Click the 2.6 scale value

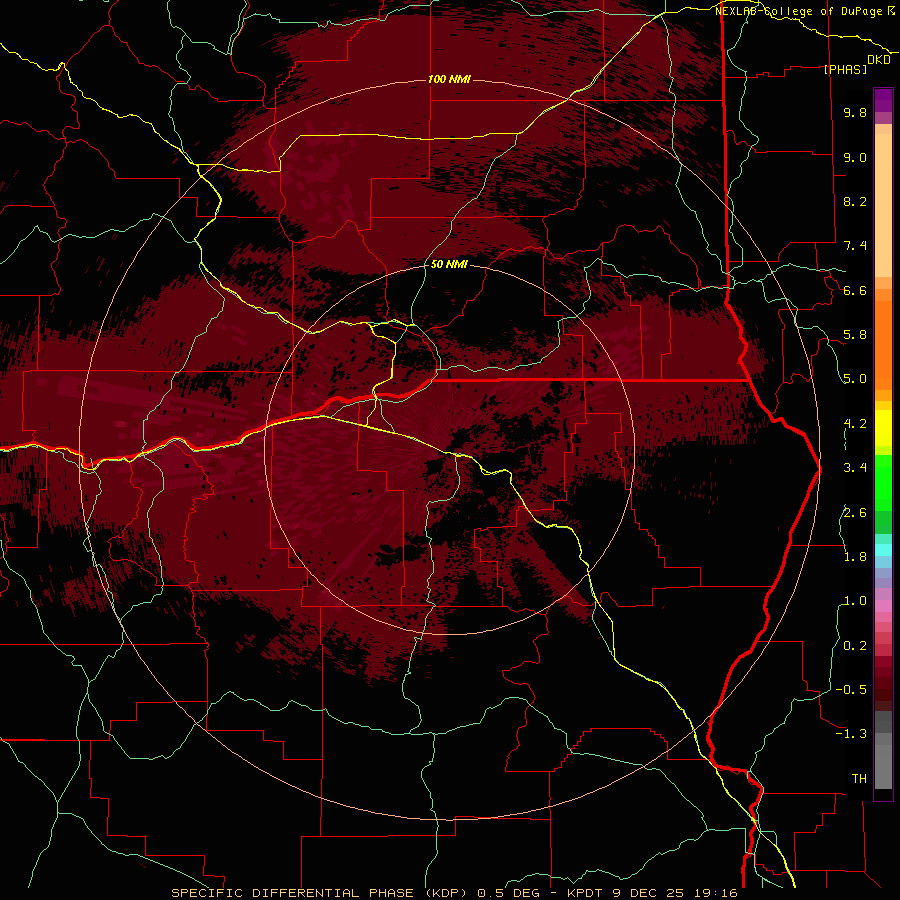point(855,513)
